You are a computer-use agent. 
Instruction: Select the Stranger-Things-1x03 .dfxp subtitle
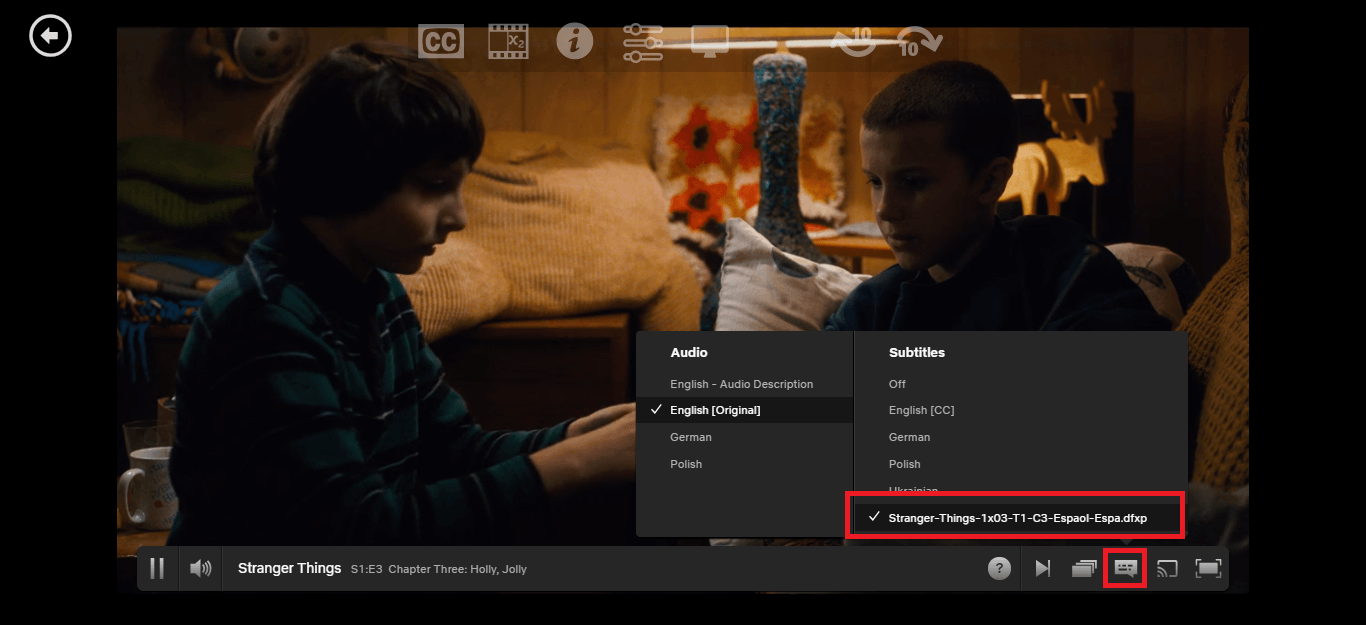pyautogui.click(x=1016, y=517)
